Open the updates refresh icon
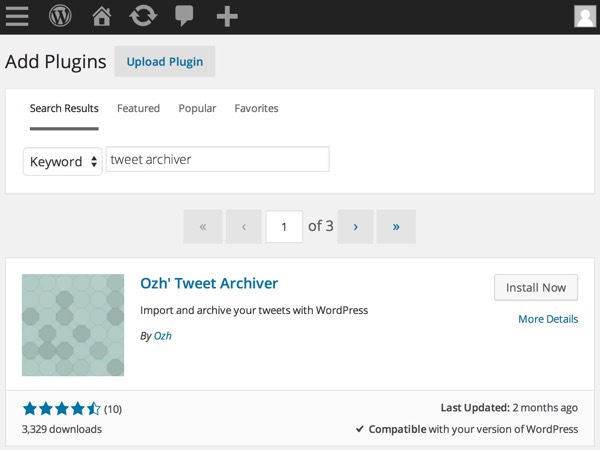 pos(143,16)
